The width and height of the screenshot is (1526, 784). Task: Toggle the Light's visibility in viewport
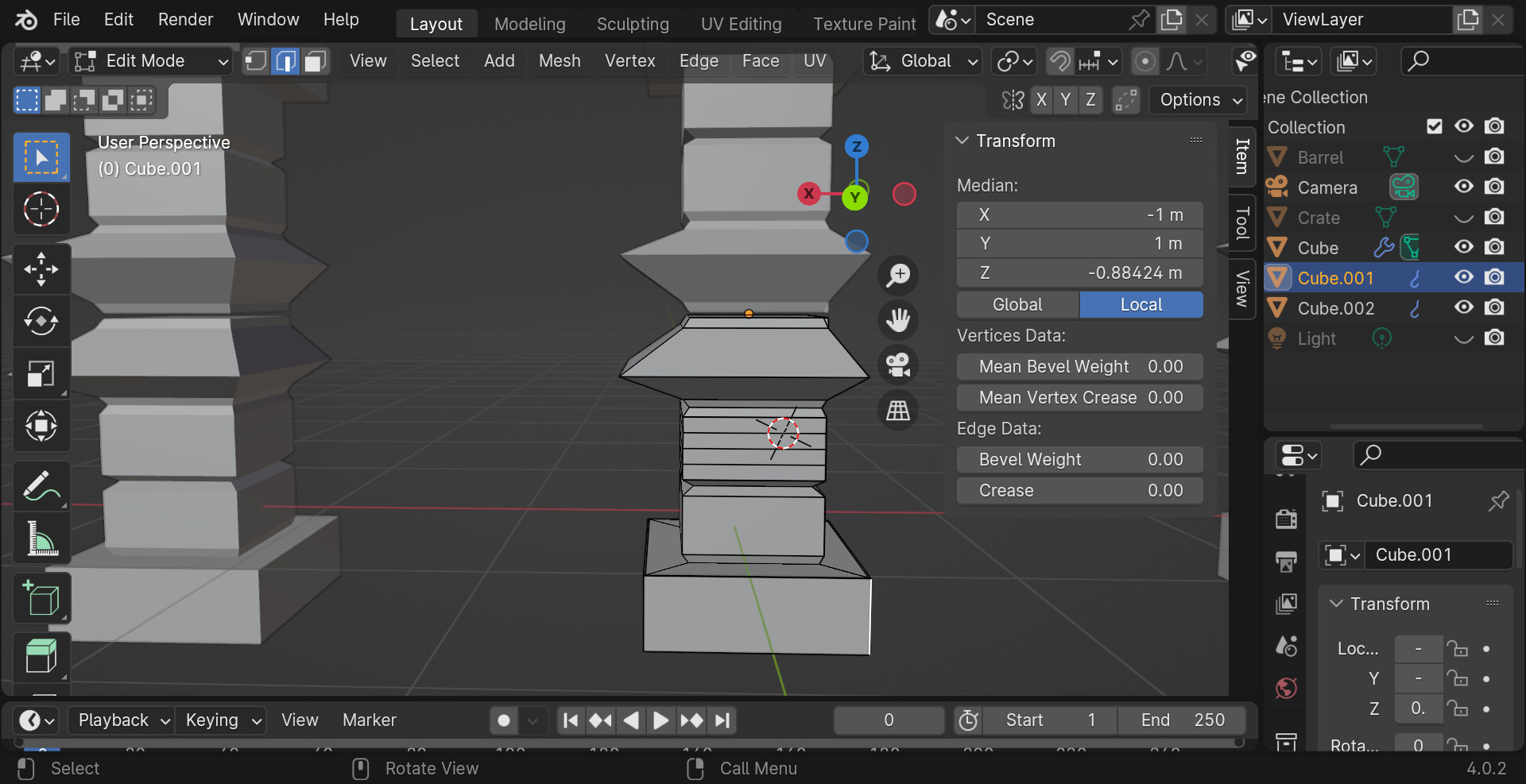1463,338
